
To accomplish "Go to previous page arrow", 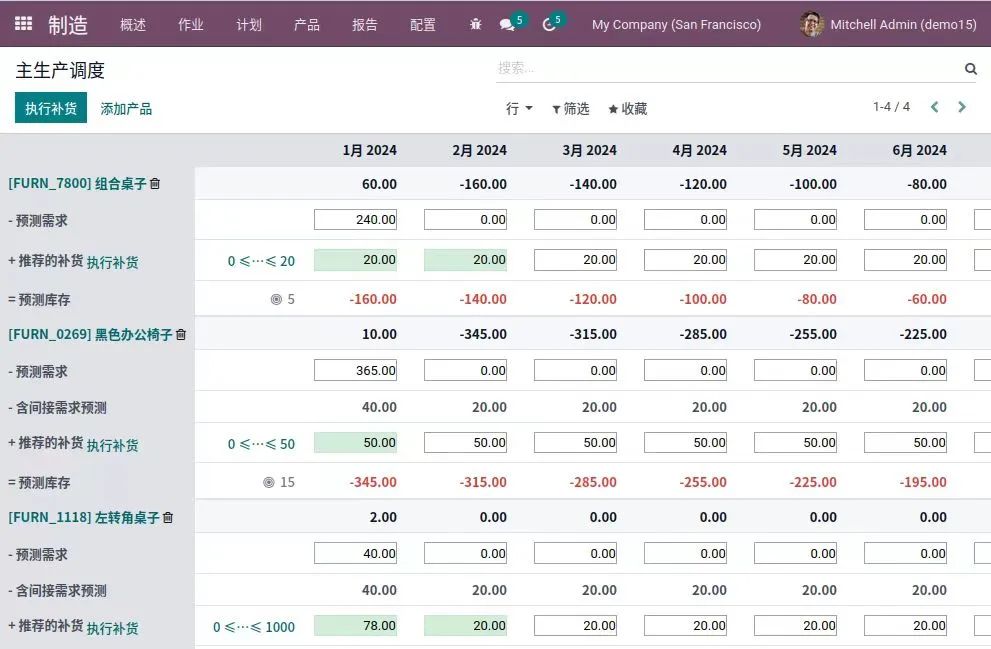I will tap(934, 107).
